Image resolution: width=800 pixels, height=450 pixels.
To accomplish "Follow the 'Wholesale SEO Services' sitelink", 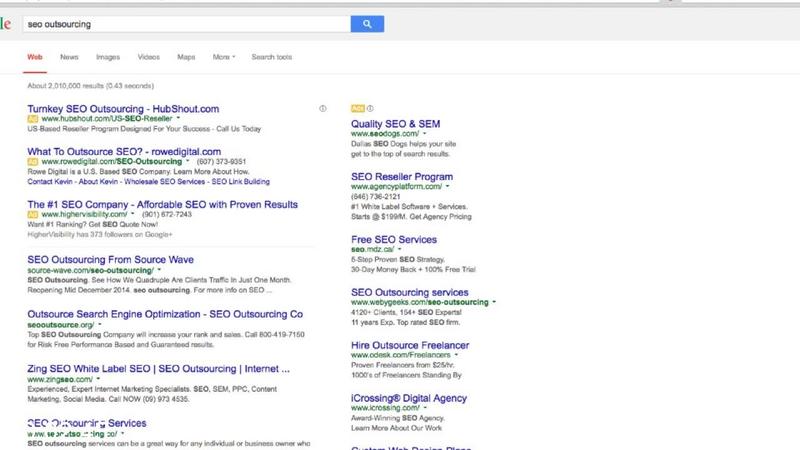I will (x=165, y=182).
